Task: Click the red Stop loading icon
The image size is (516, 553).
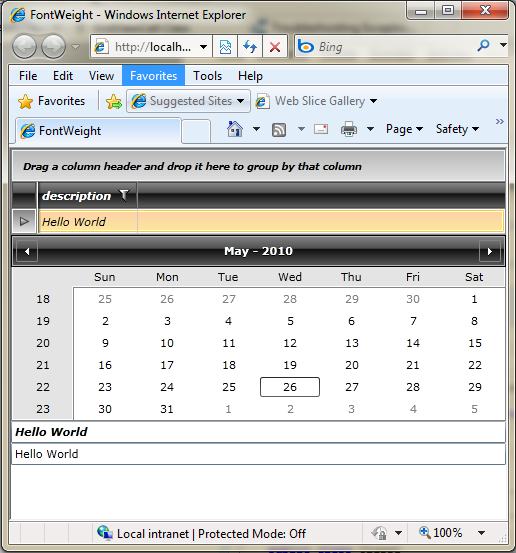Action: pos(275,46)
